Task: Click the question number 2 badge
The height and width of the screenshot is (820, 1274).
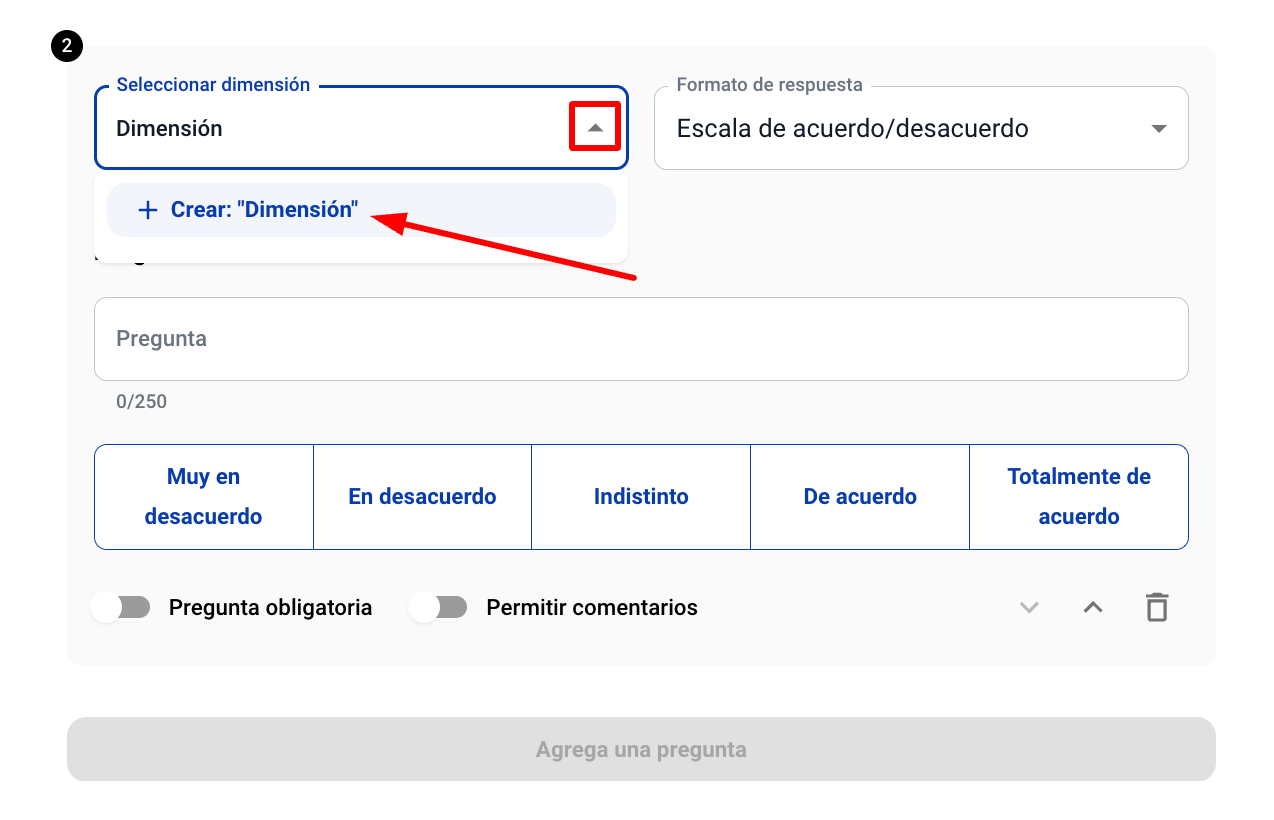Action: point(67,46)
